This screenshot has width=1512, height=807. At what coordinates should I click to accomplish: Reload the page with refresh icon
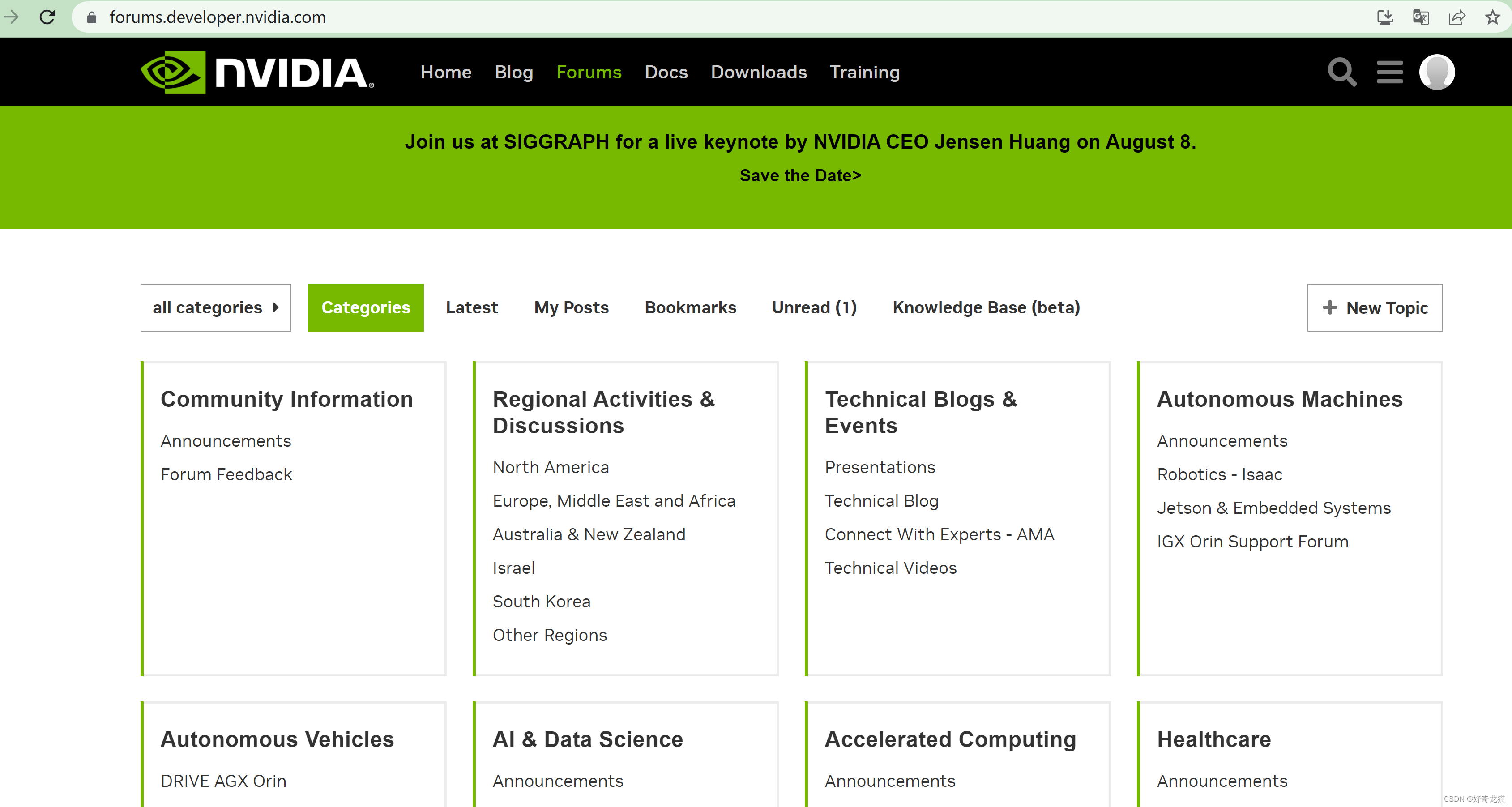click(47, 17)
